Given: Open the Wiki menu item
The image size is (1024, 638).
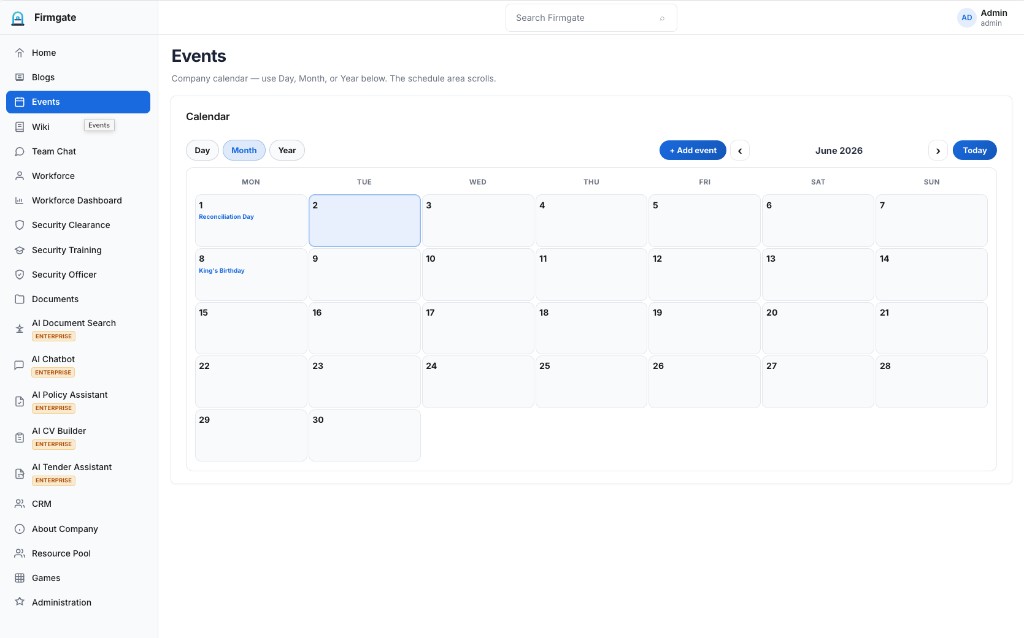Looking at the screenshot, I should [x=78, y=127].
